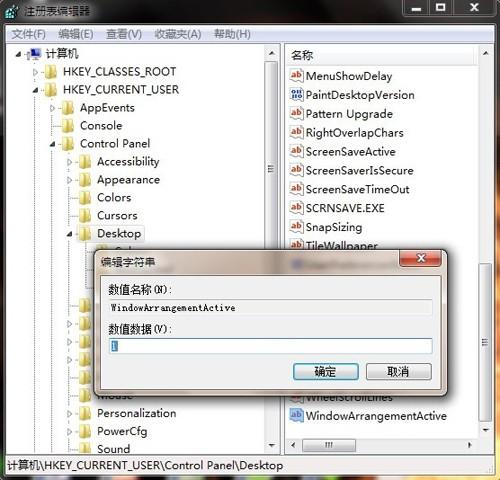The image size is (500, 480).
Task: Select the Console key label in tree
Action: pos(101,126)
